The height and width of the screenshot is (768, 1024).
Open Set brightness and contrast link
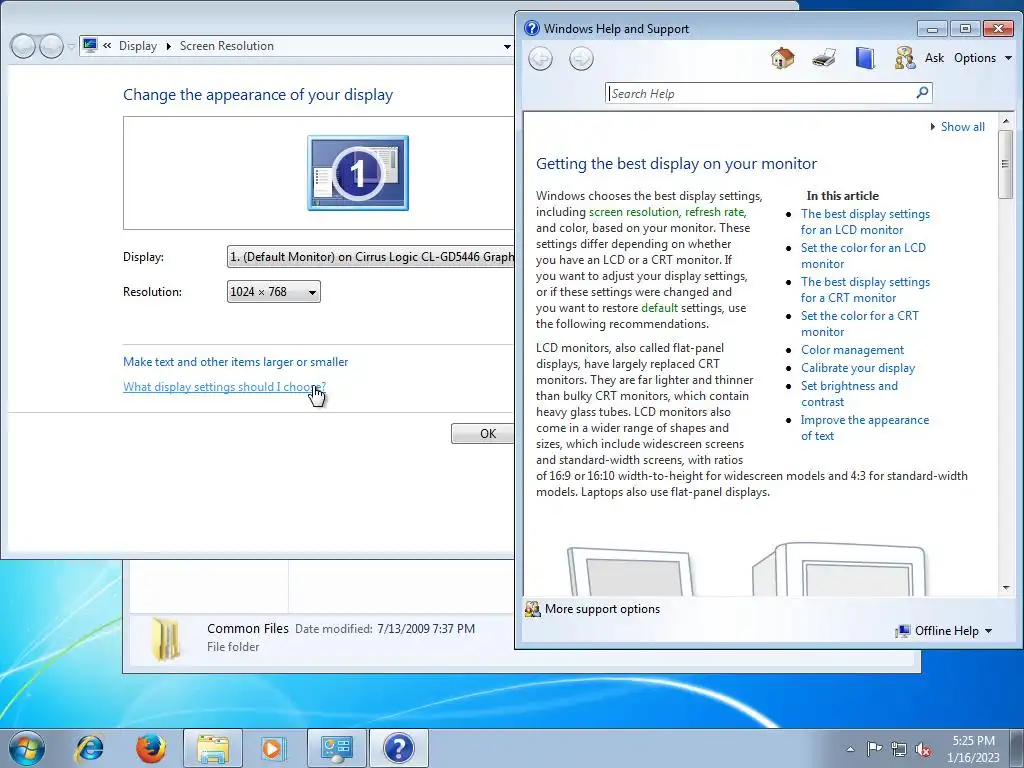(849, 394)
